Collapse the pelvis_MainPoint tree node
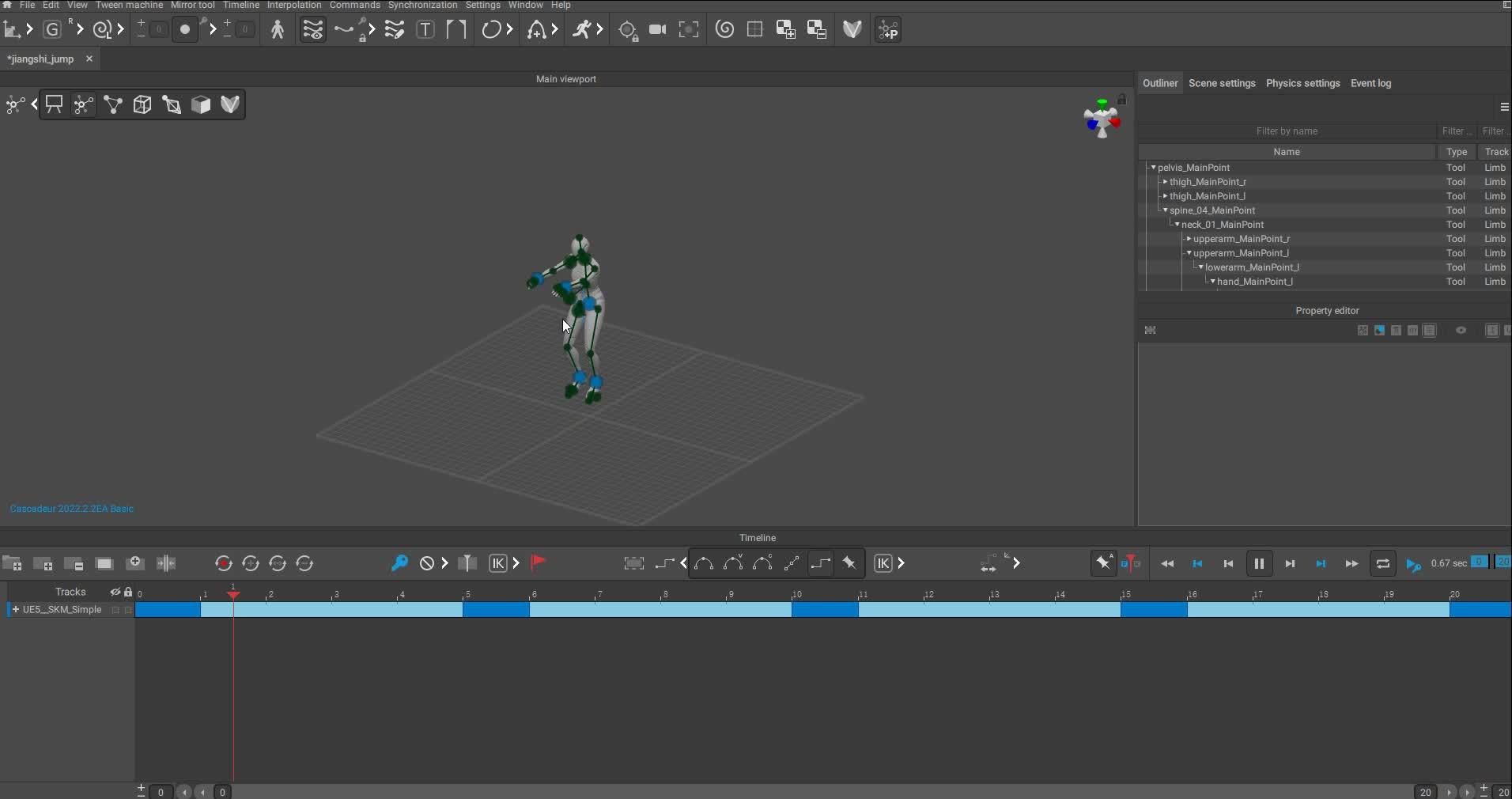Viewport: 1512px width, 799px height. (1154, 168)
